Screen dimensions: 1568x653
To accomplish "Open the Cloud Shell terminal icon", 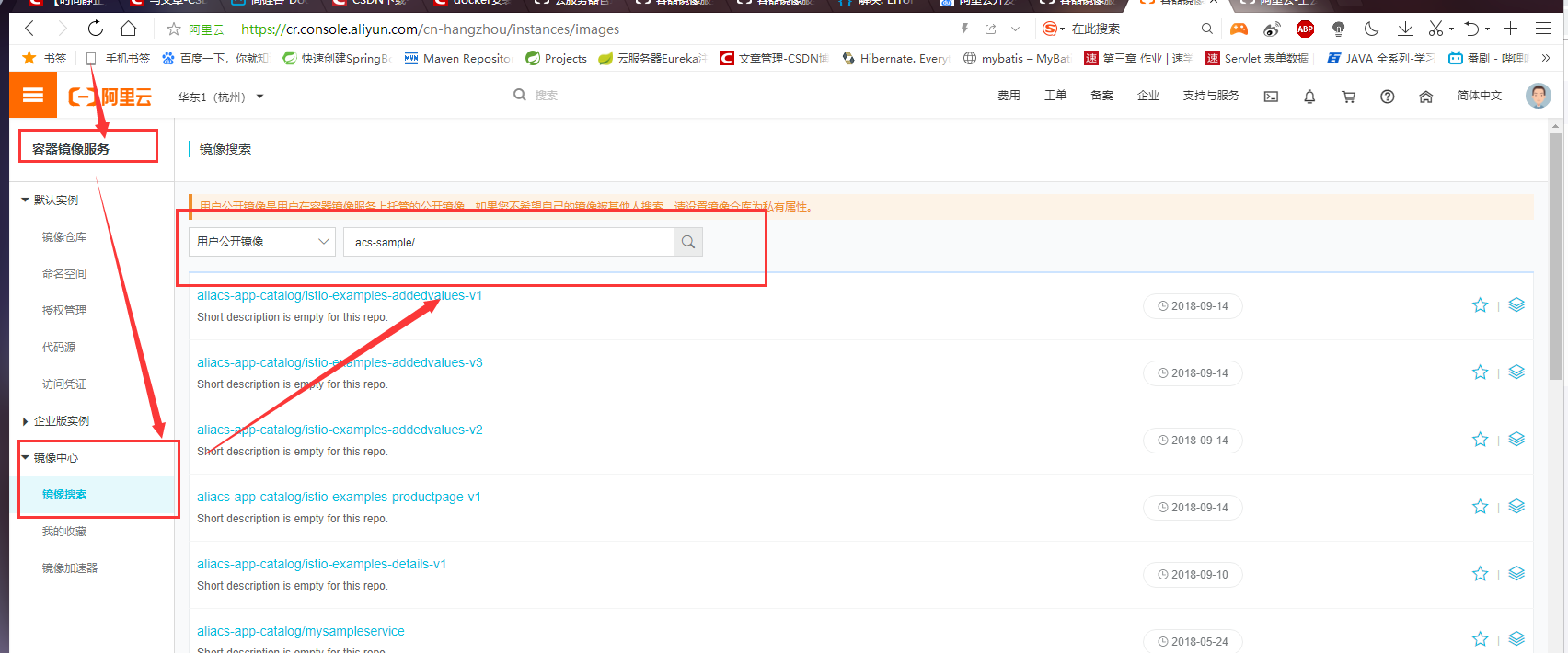I will [1271, 97].
